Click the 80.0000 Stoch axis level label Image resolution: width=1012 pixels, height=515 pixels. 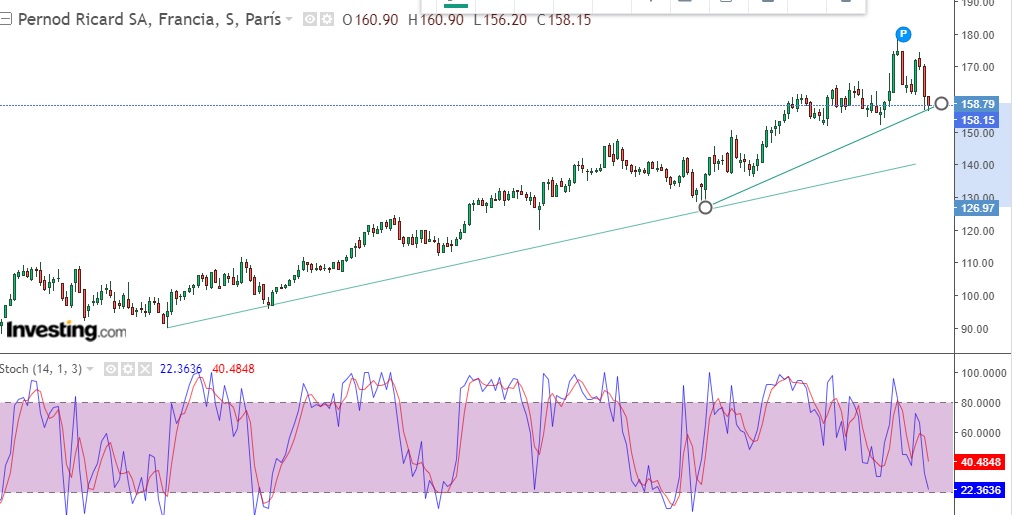click(x=980, y=403)
